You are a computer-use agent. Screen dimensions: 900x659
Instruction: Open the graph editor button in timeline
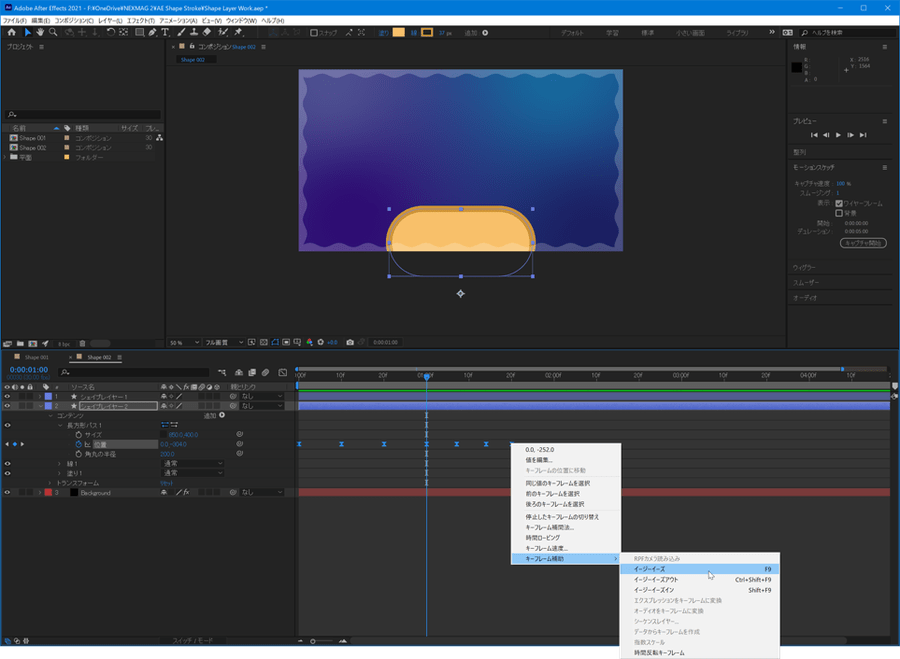pyautogui.click(x=283, y=372)
